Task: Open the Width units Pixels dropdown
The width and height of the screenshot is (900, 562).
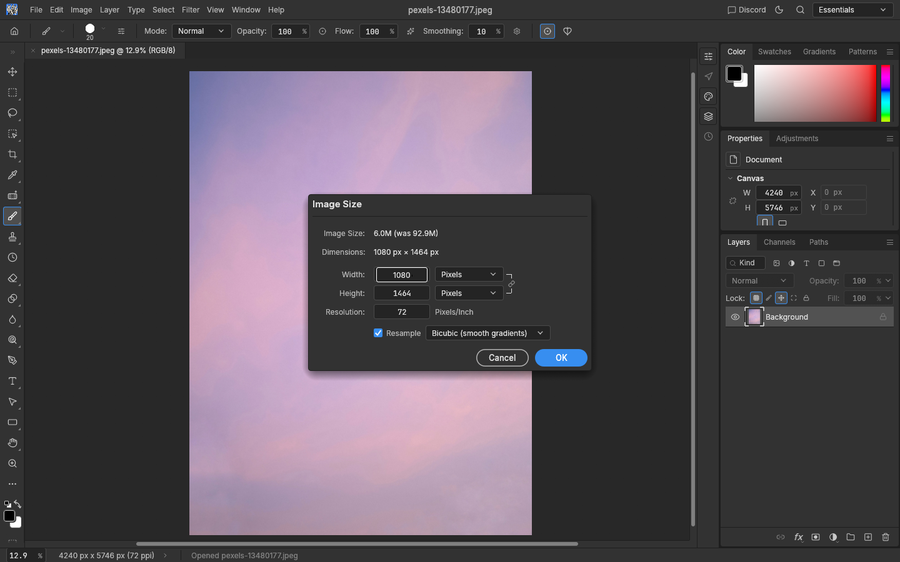Action: [469, 274]
